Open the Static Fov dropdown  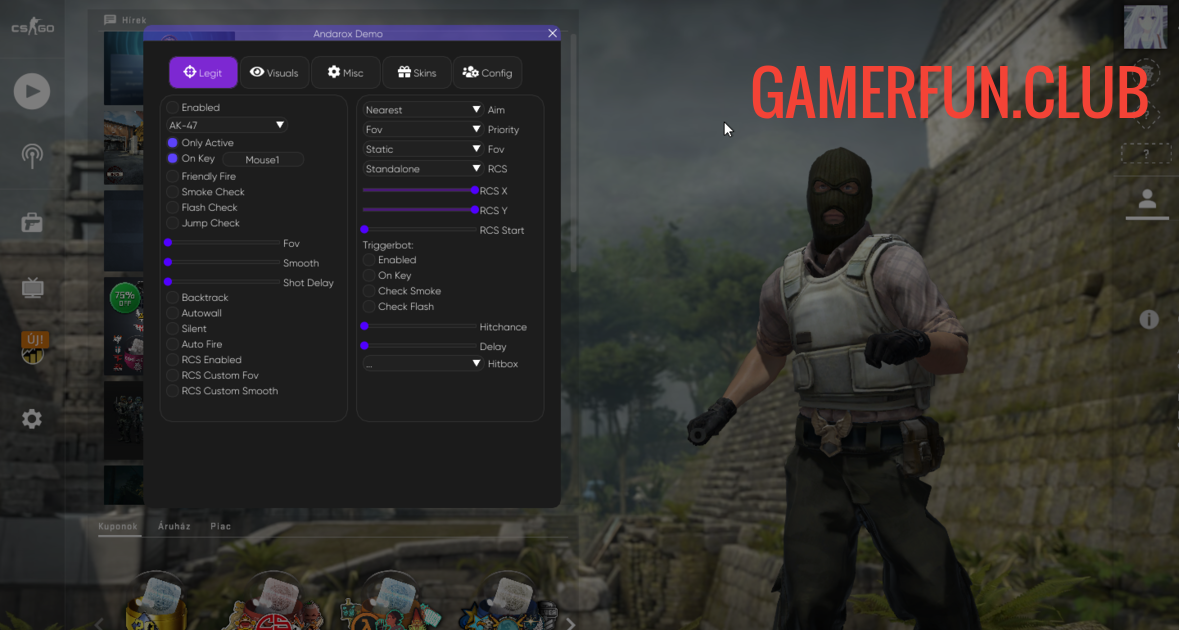click(x=423, y=149)
